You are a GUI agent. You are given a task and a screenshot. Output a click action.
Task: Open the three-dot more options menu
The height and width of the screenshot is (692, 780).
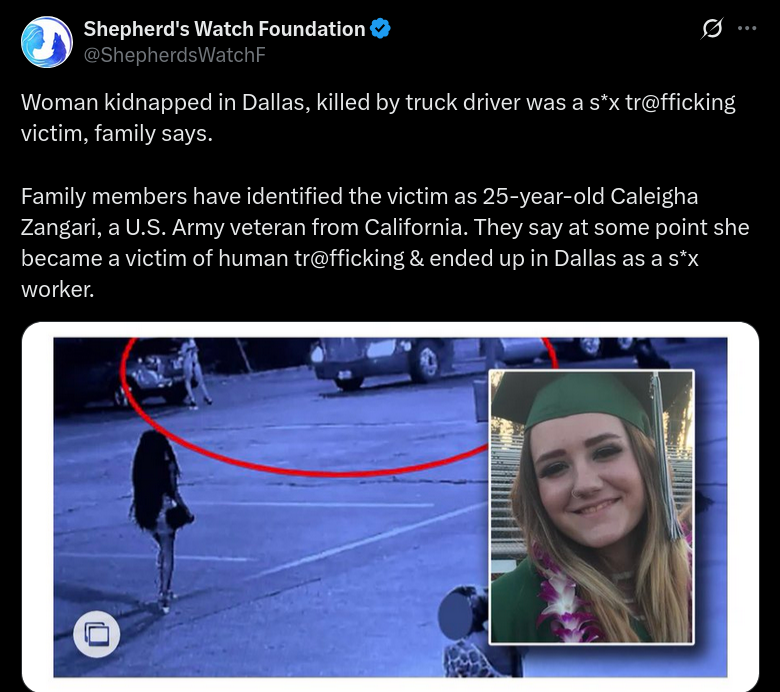click(747, 29)
